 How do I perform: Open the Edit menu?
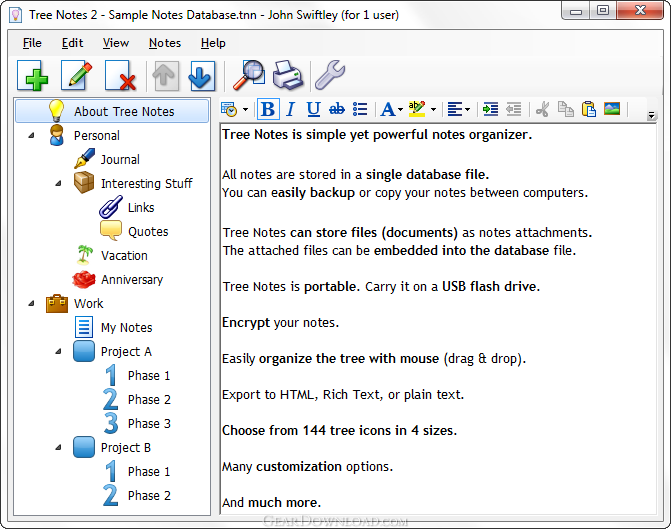72,43
